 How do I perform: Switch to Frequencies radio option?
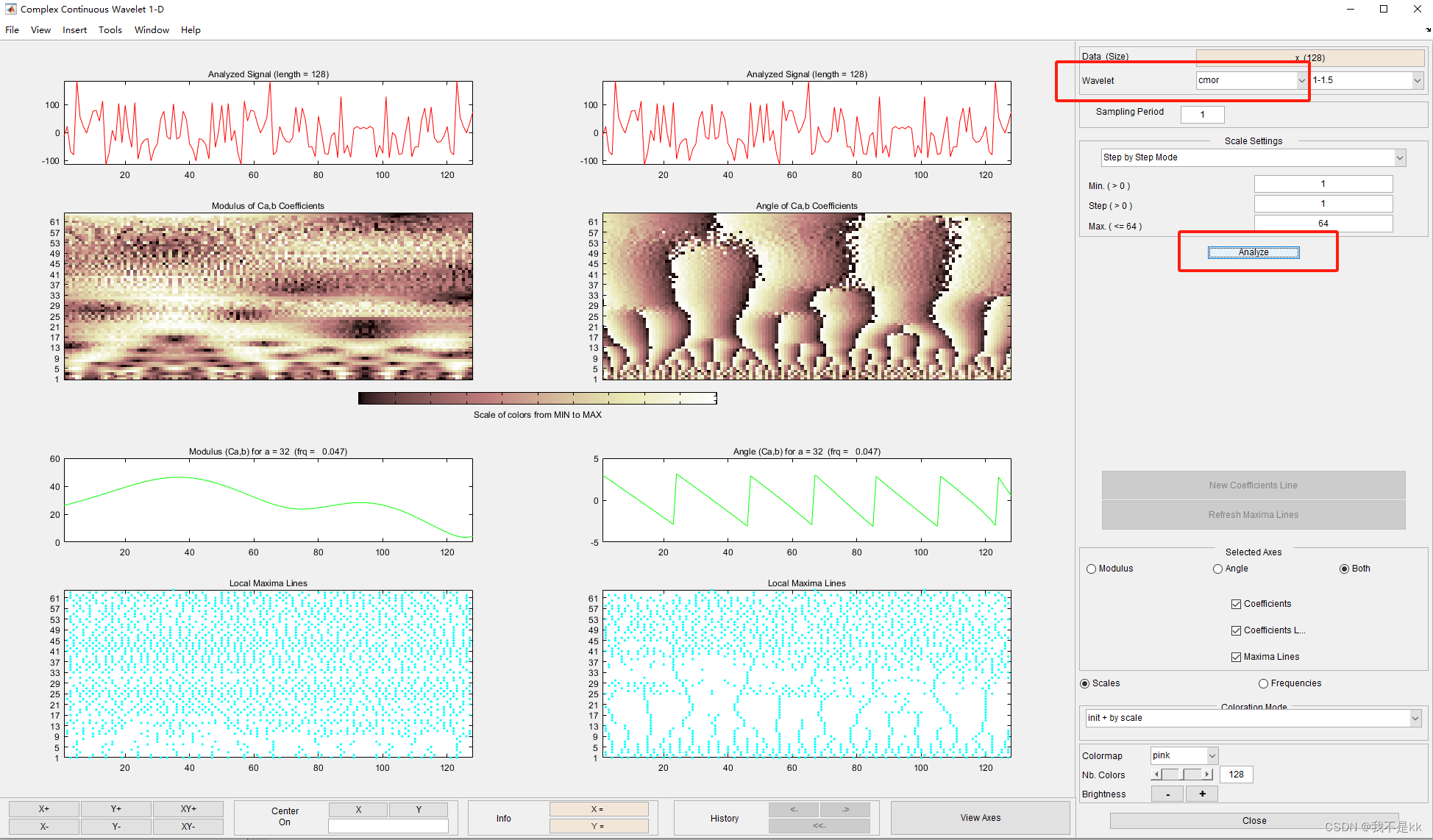1263,683
